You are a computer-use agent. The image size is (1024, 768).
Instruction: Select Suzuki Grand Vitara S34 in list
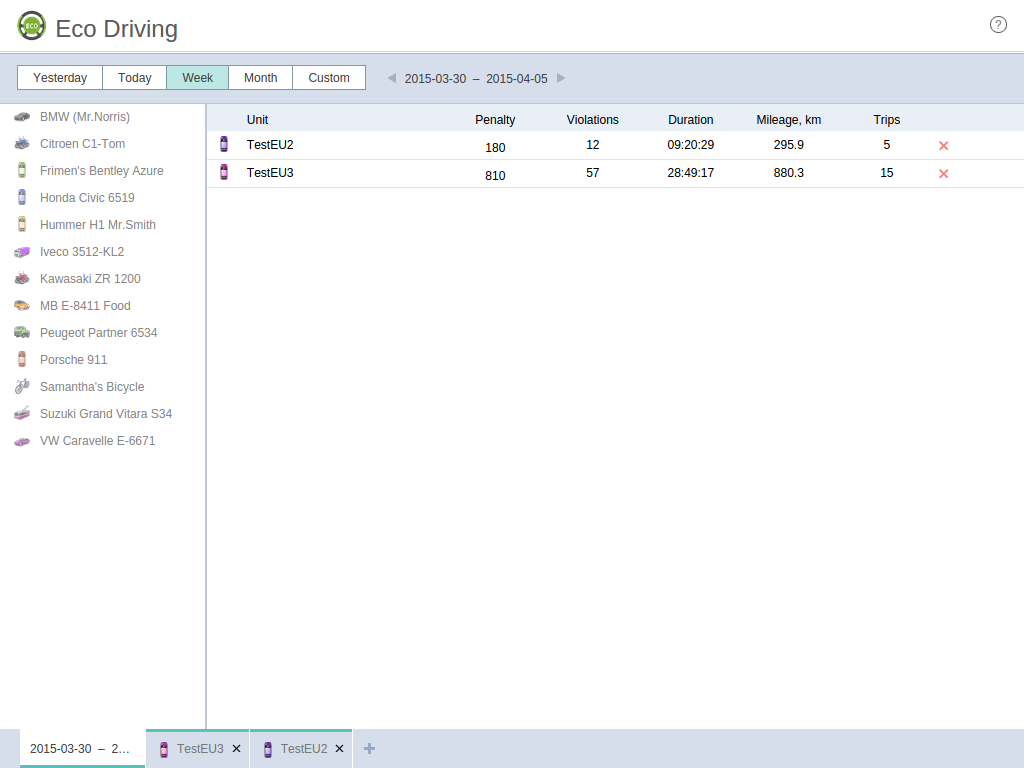(x=106, y=413)
